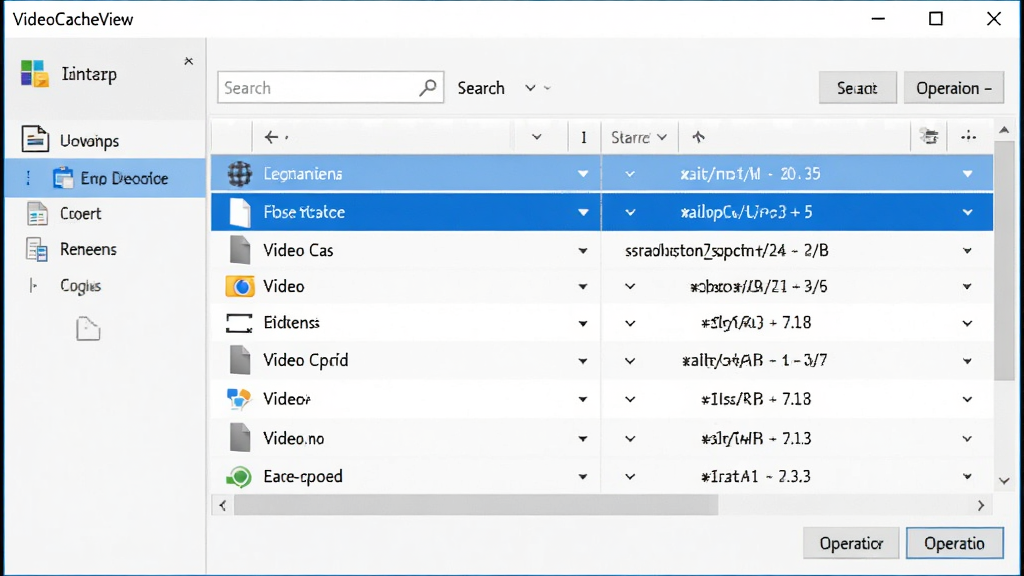Open the header chevron dropdown beside page number
Image resolution: width=1024 pixels, height=576 pixels.
537,137
